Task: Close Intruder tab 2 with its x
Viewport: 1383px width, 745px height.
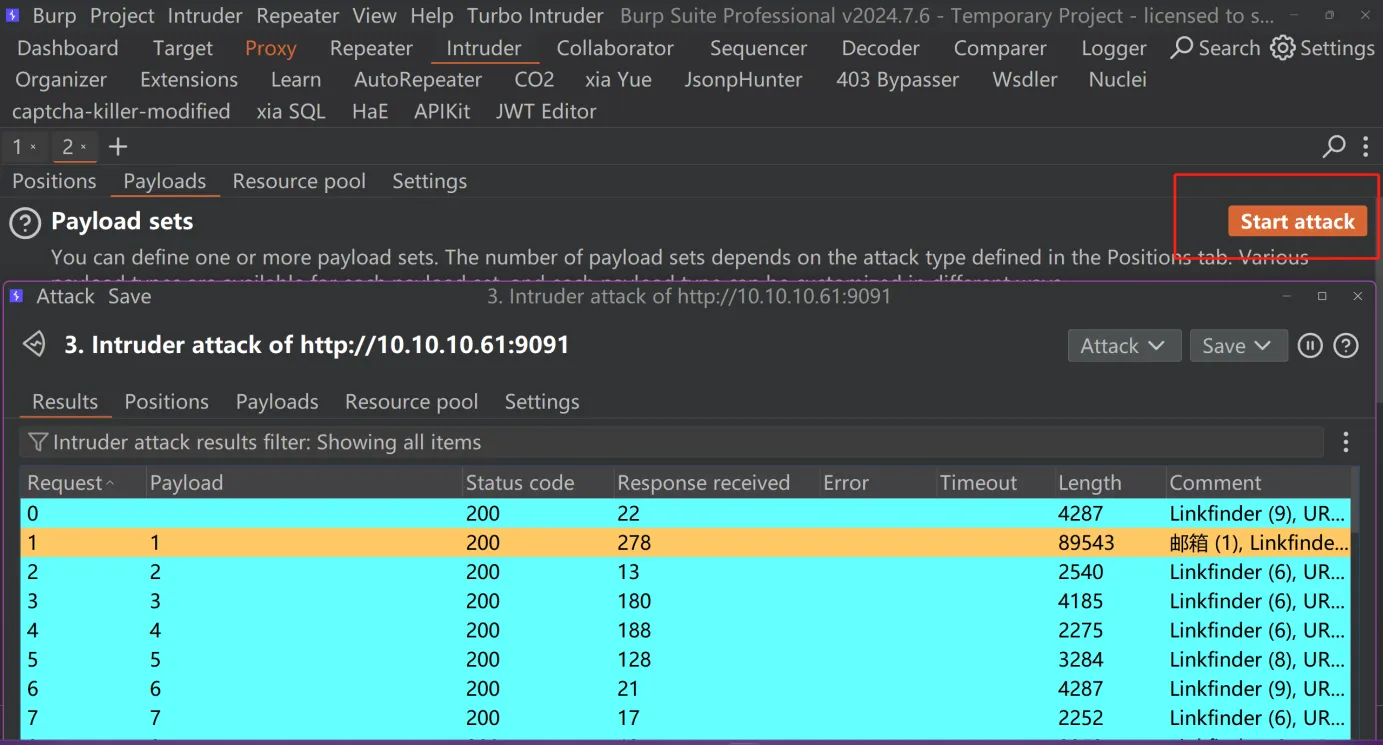Action: (84, 147)
